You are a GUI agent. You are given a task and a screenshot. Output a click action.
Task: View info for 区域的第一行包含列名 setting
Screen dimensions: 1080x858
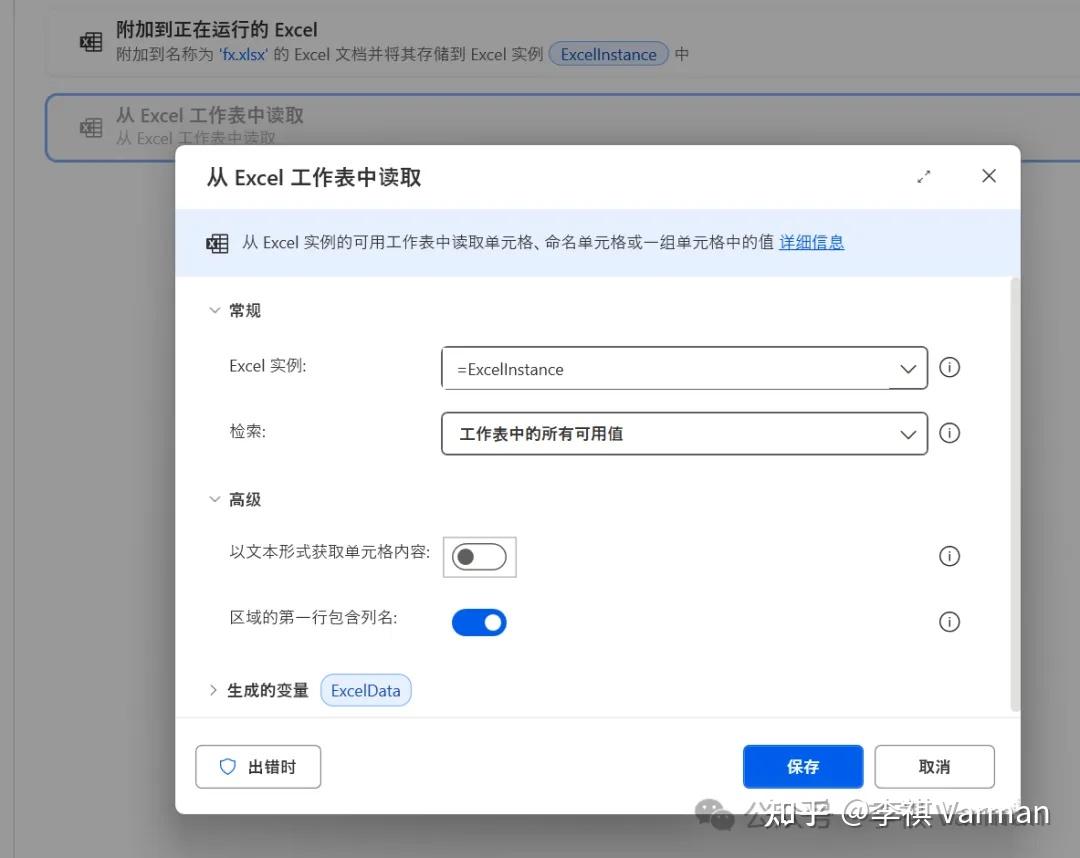click(949, 621)
